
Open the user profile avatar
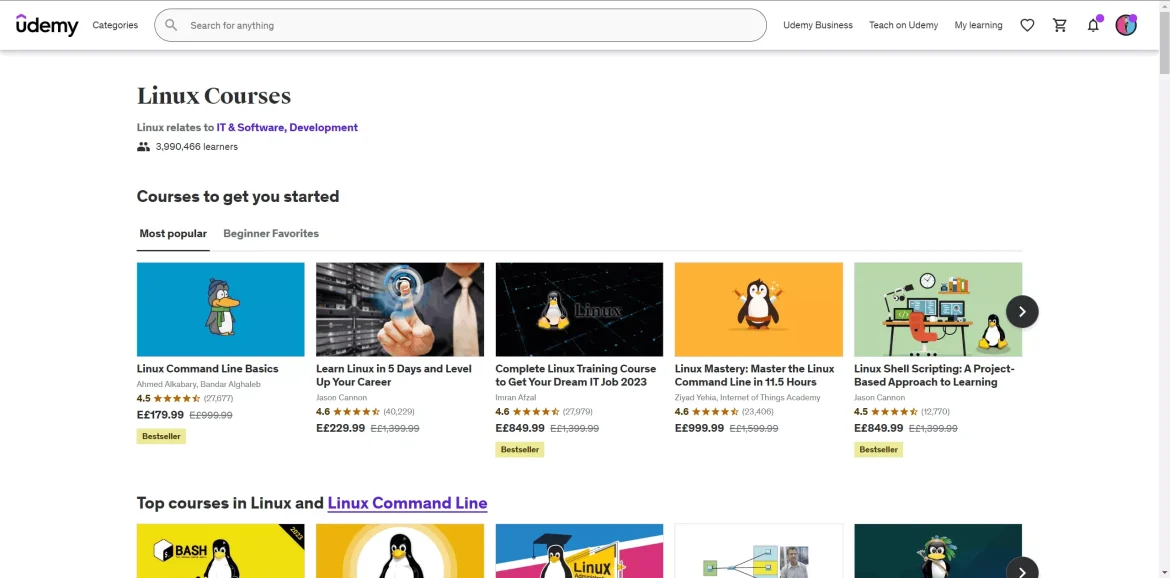pos(1126,25)
